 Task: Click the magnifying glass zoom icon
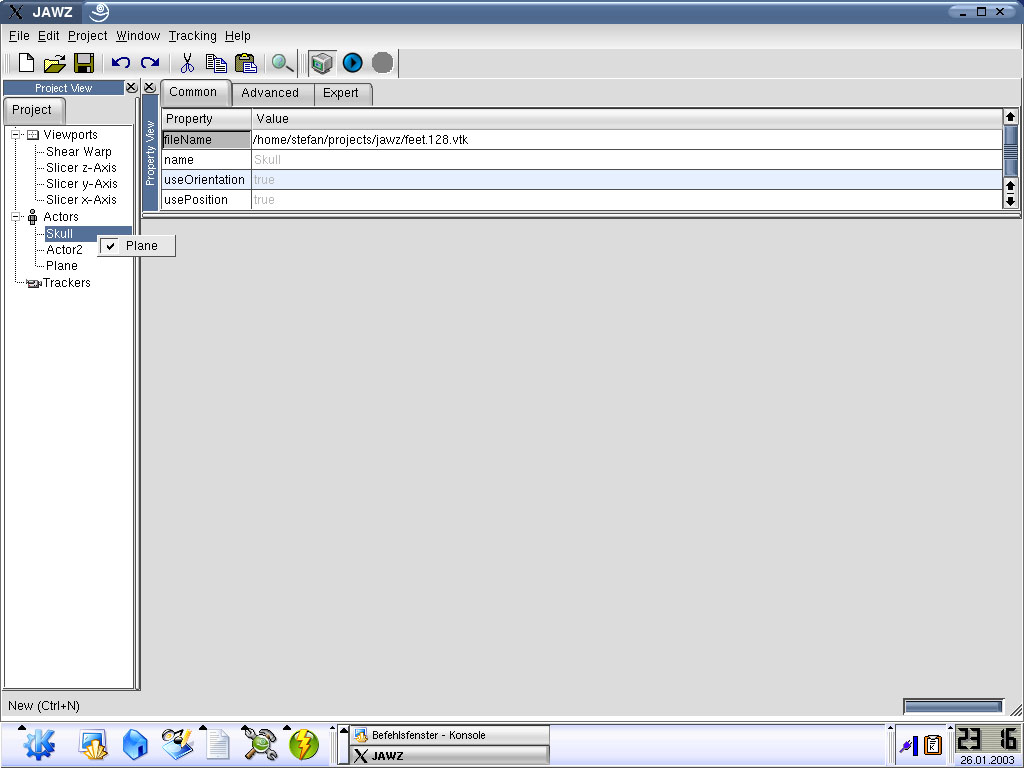[x=283, y=63]
